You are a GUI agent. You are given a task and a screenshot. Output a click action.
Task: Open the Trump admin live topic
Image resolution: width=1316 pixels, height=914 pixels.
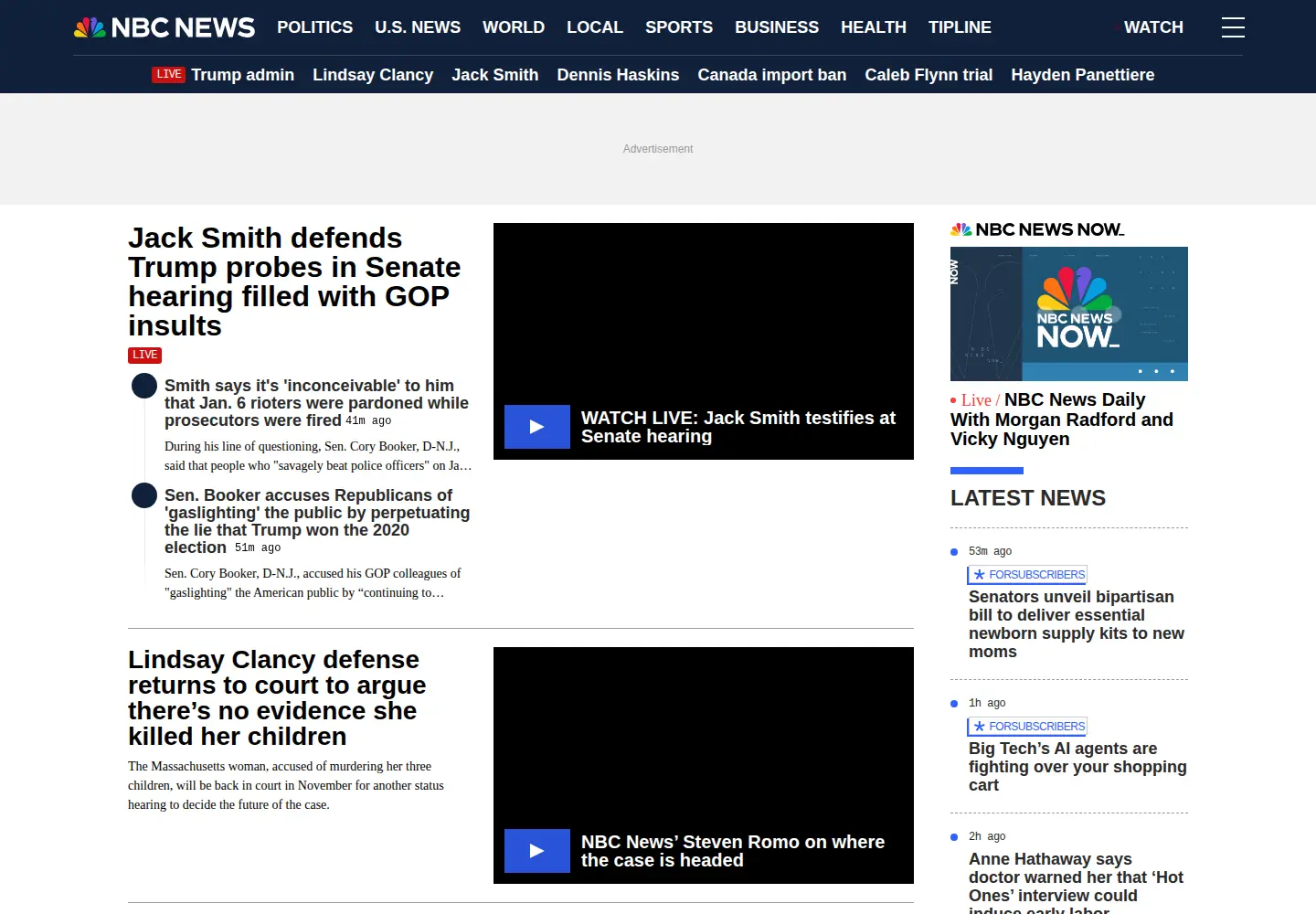pyautogui.click(x=242, y=75)
